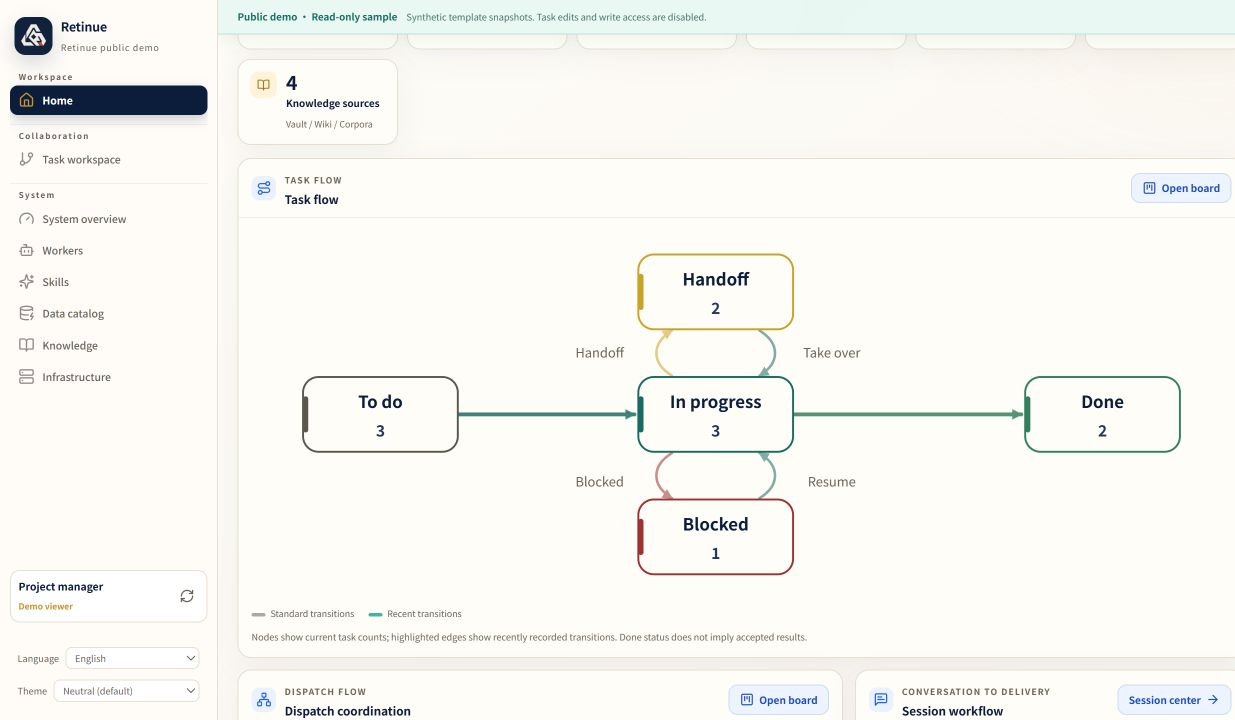This screenshot has height=720, width=1235.
Task: Click the Project manager card title
Action: (x=61, y=587)
